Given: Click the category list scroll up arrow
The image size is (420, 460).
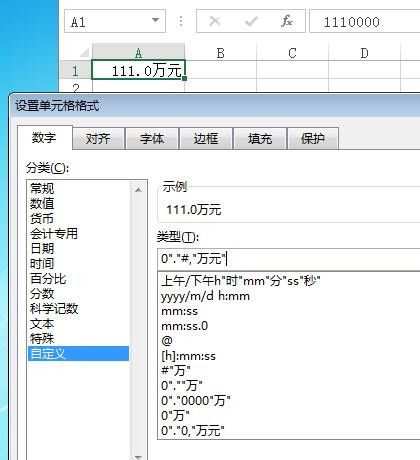Looking at the screenshot, I should (x=138, y=190).
